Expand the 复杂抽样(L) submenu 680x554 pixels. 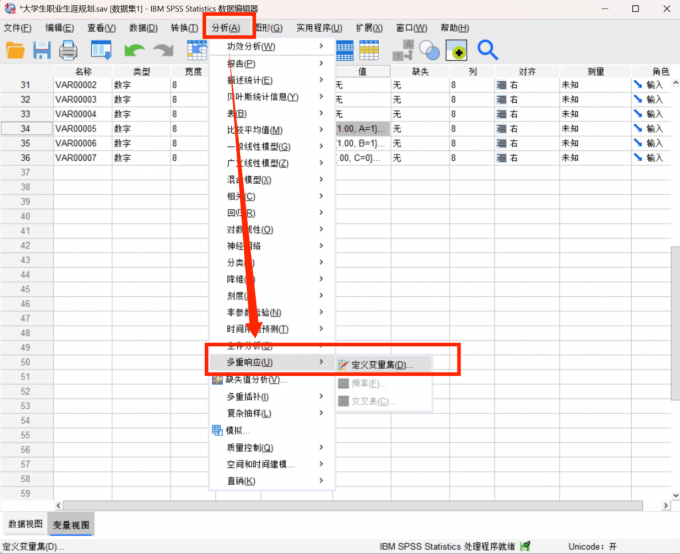(272, 413)
